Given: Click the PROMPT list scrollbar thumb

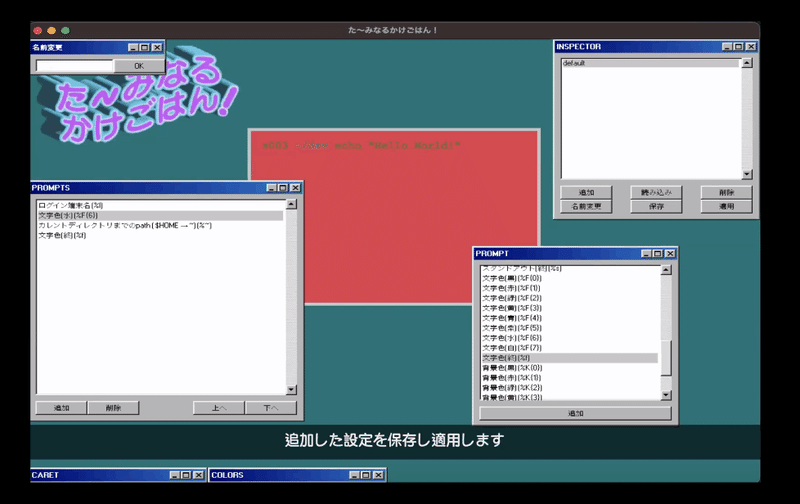Looking at the screenshot, I should [x=666, y=359].
